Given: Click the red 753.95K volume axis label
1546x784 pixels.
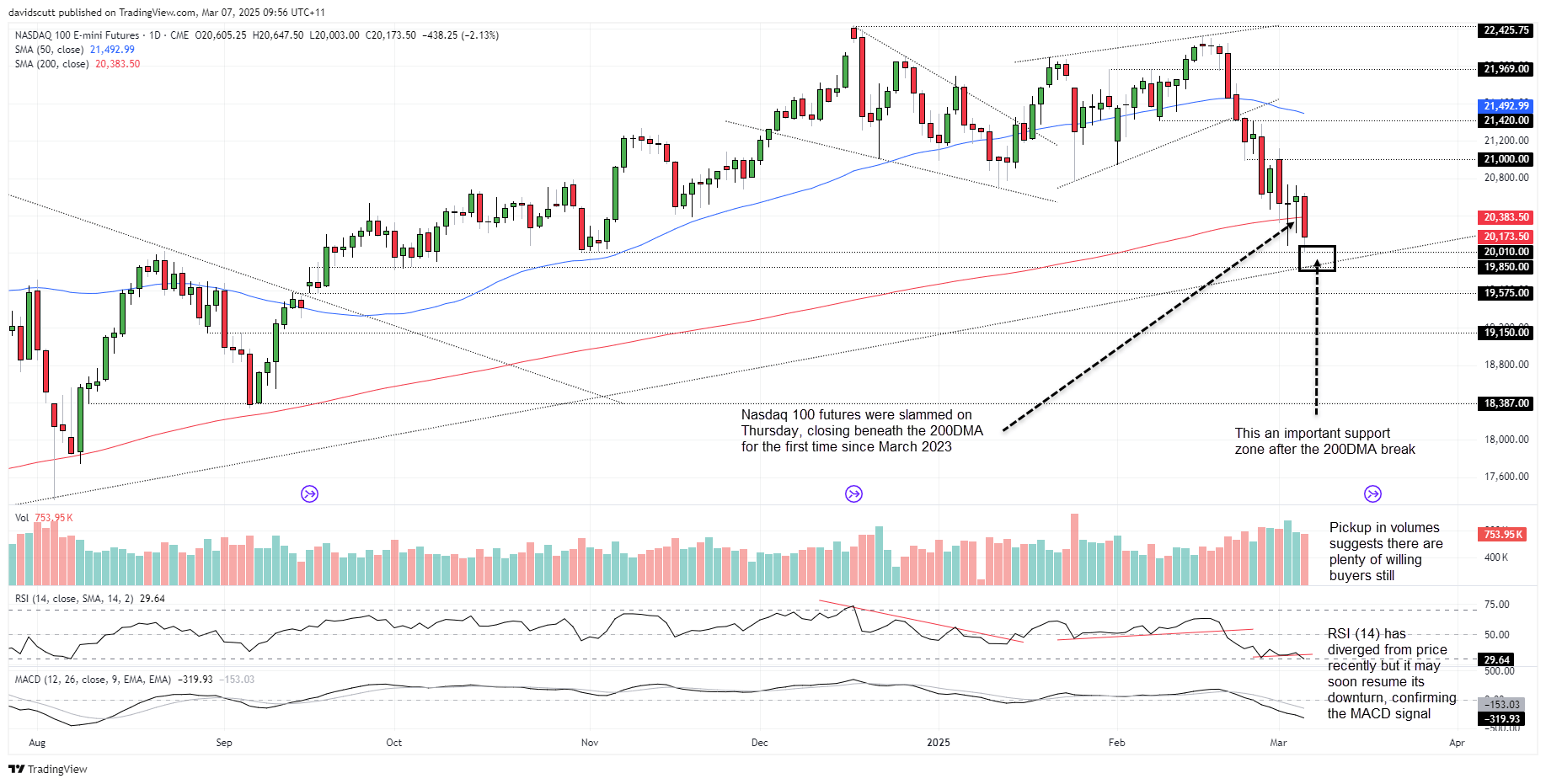Looking at the screenshot, I should pos(1503,535).
